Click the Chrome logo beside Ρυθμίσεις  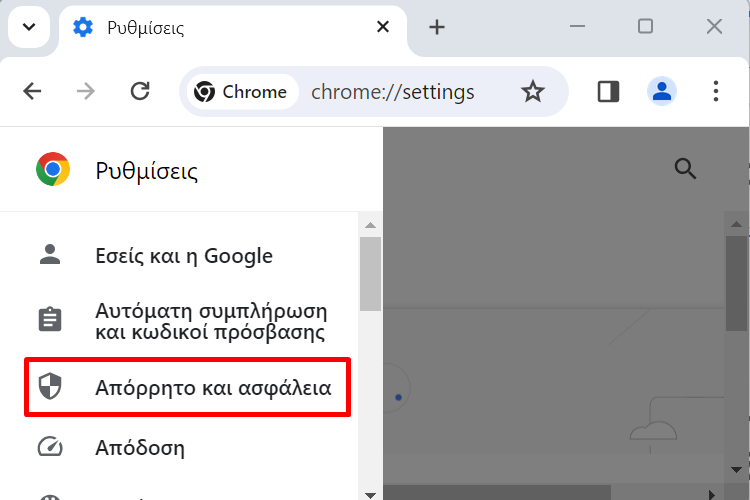point(53,169)
